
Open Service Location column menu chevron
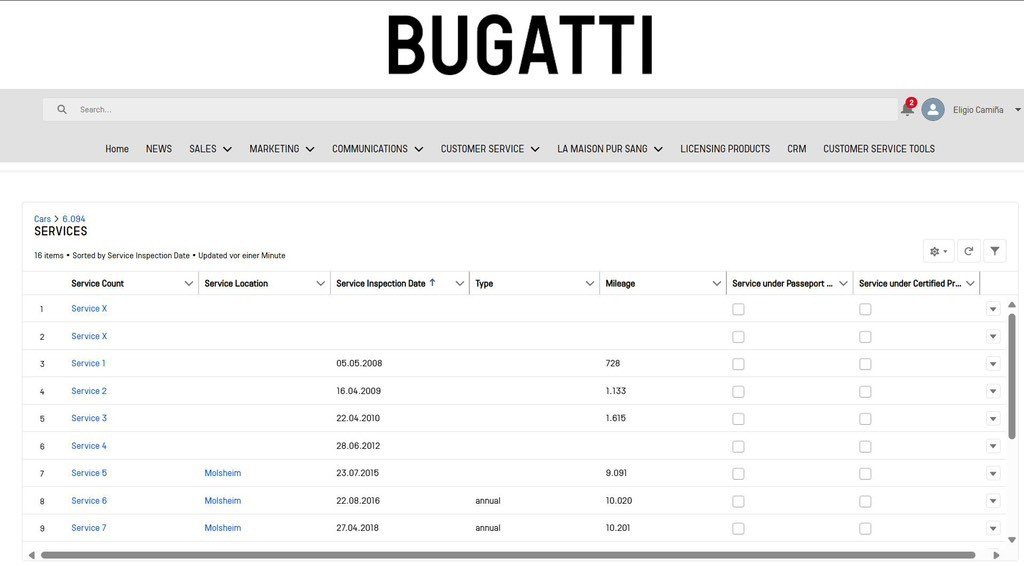click(321, 283)
